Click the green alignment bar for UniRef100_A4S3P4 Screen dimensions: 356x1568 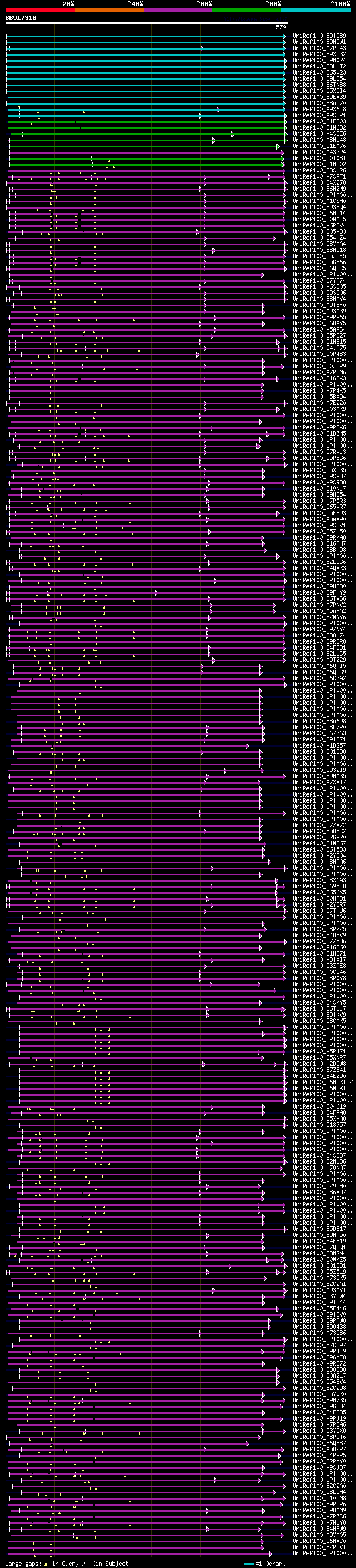(146, 152)
